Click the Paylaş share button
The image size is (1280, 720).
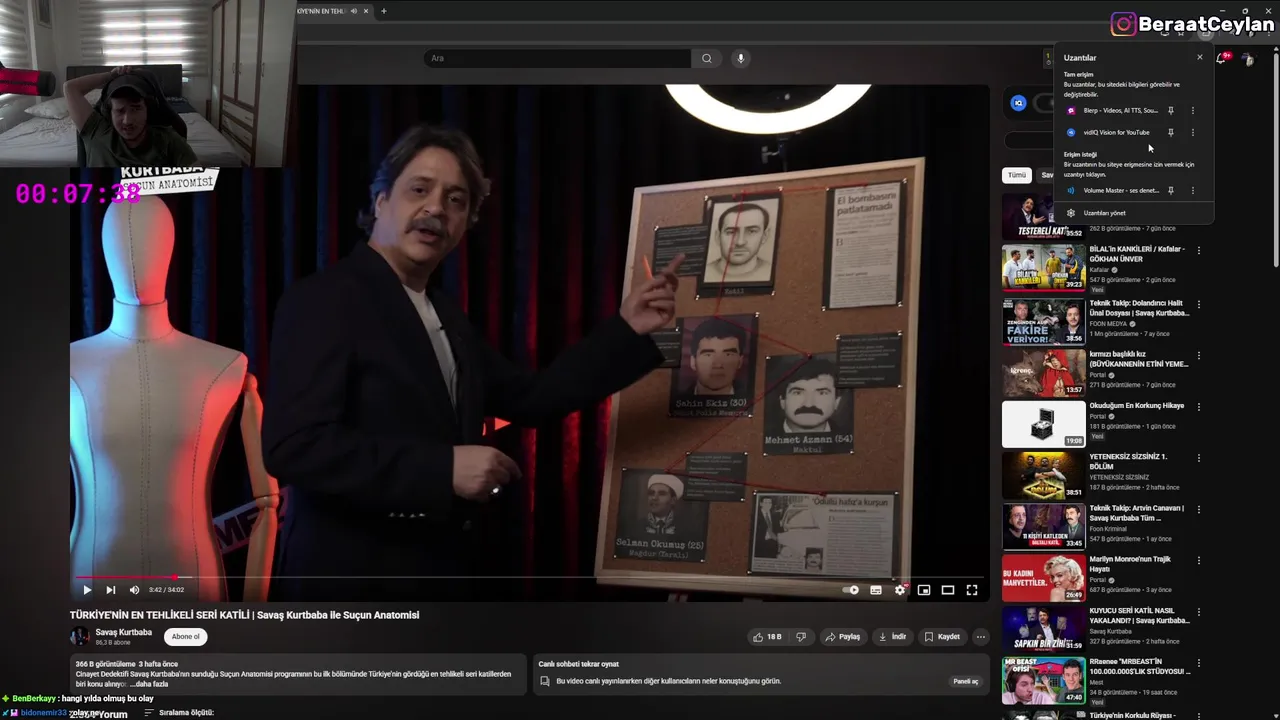pos(842,637)
